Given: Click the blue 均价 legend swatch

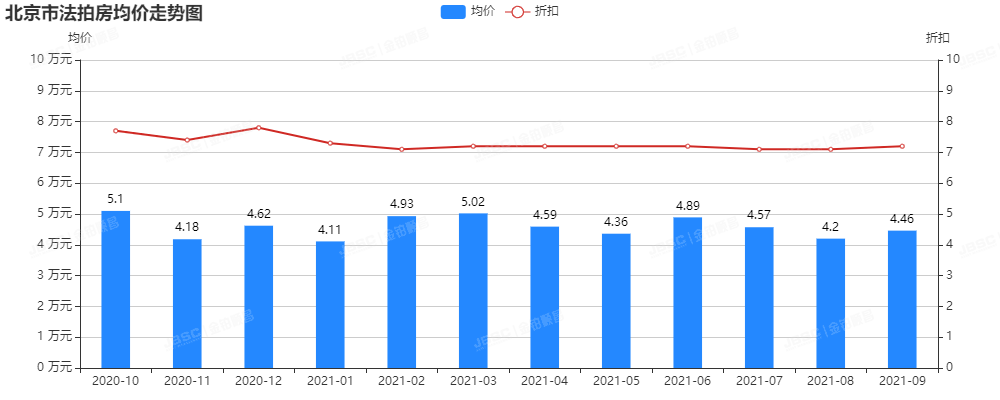Looking at the screenshot, I should 453,11.
